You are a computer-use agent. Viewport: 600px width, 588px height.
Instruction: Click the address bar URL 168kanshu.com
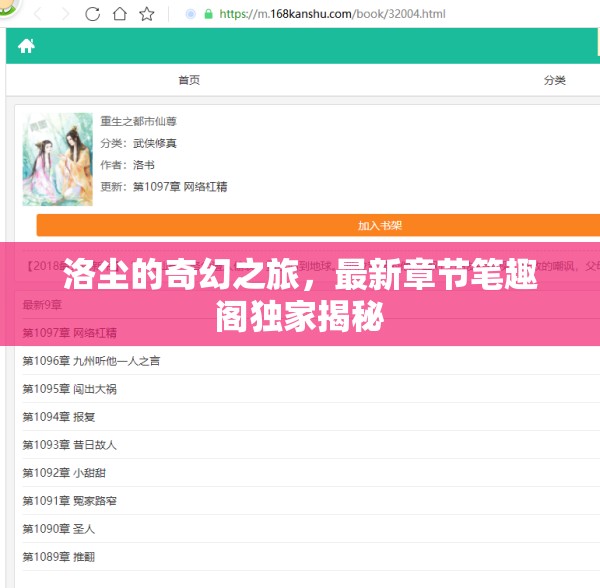(x=332, y=14)
